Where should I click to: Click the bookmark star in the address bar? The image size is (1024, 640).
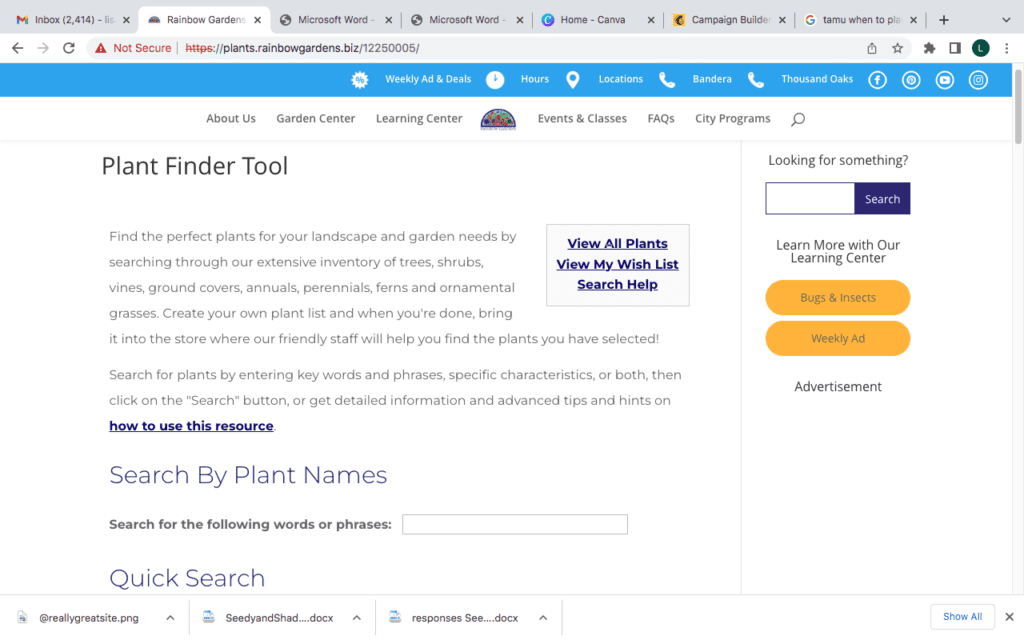pos(897,47)
